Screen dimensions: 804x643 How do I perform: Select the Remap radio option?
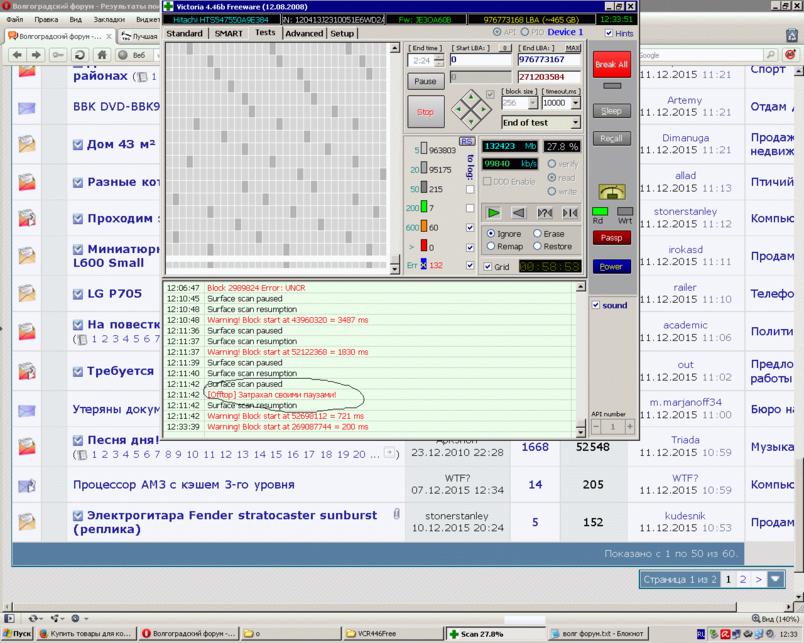click(489, 246)
